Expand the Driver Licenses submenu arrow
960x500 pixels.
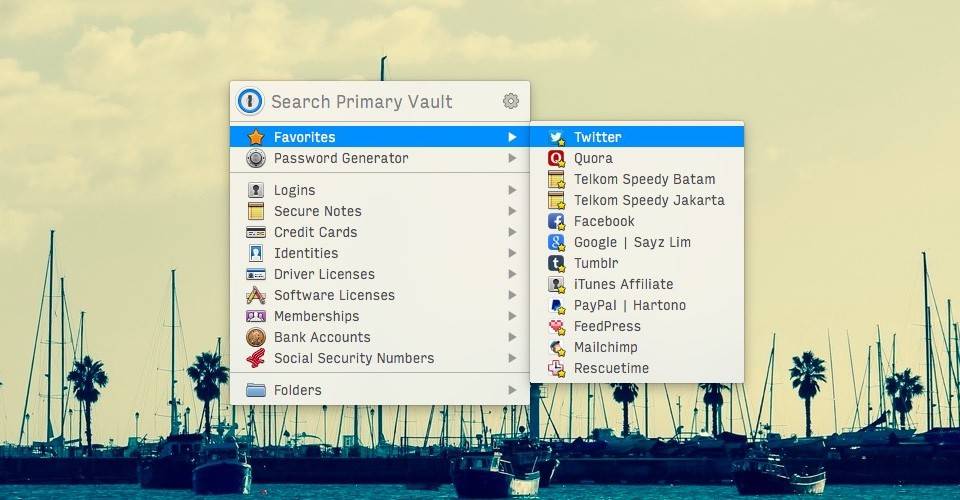click(512, 274)
